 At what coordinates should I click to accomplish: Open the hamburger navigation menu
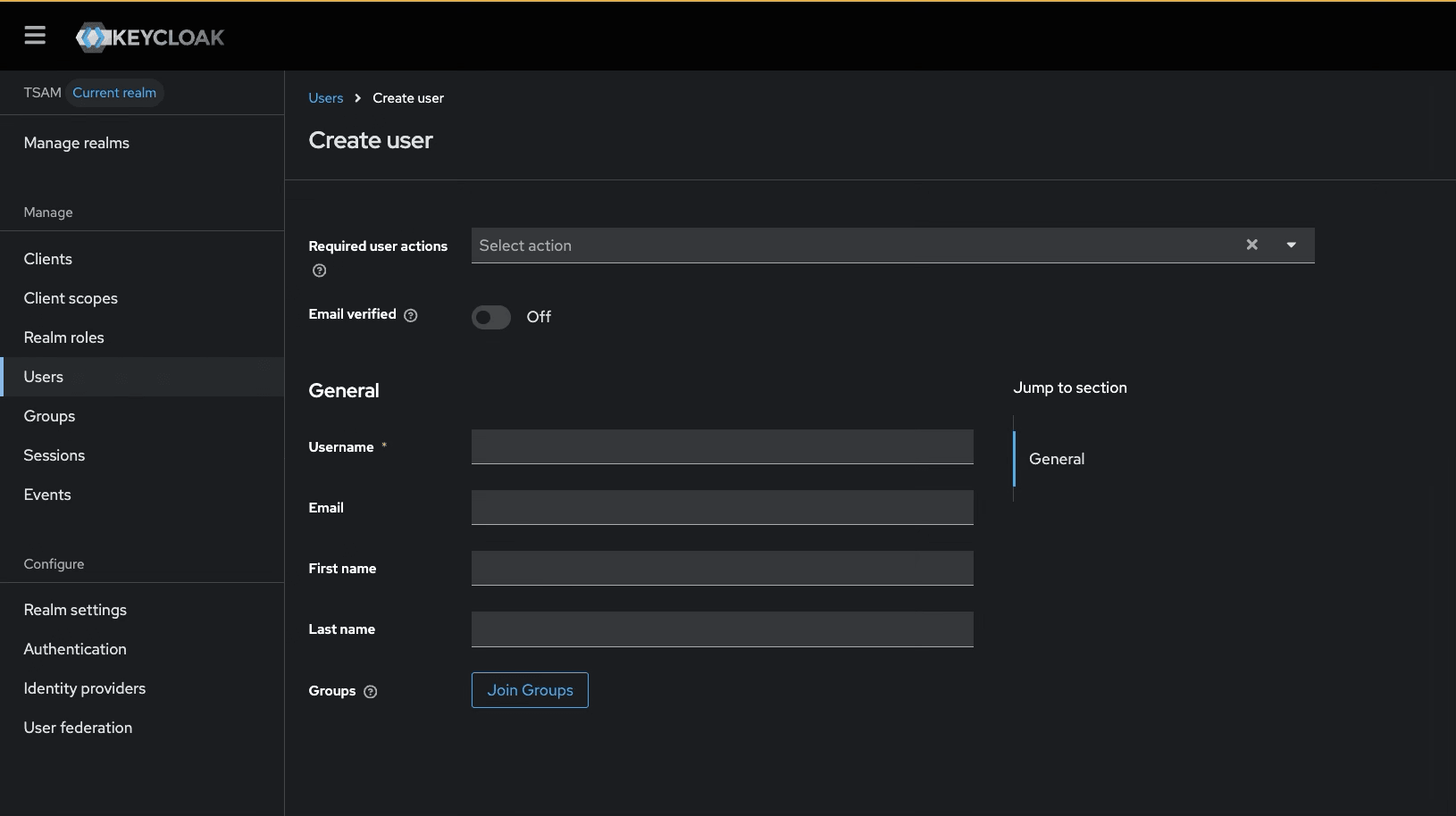click(x=35, y=36)
